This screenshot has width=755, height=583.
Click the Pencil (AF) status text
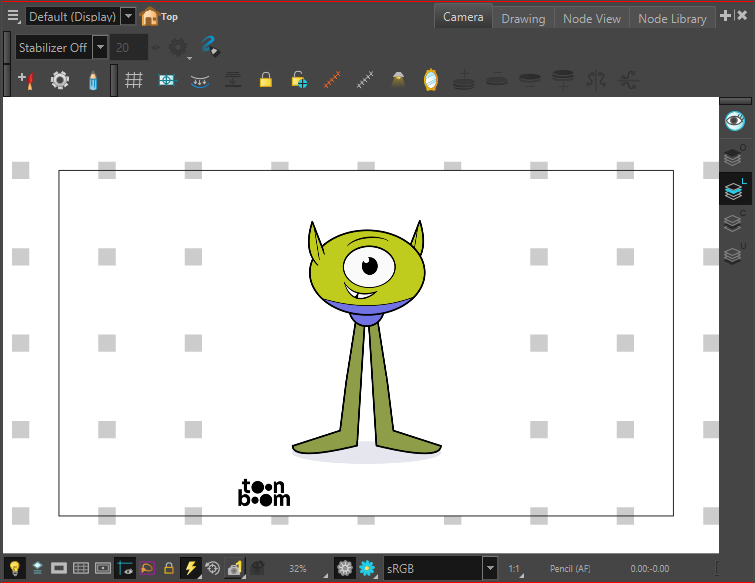coord(570,569)
